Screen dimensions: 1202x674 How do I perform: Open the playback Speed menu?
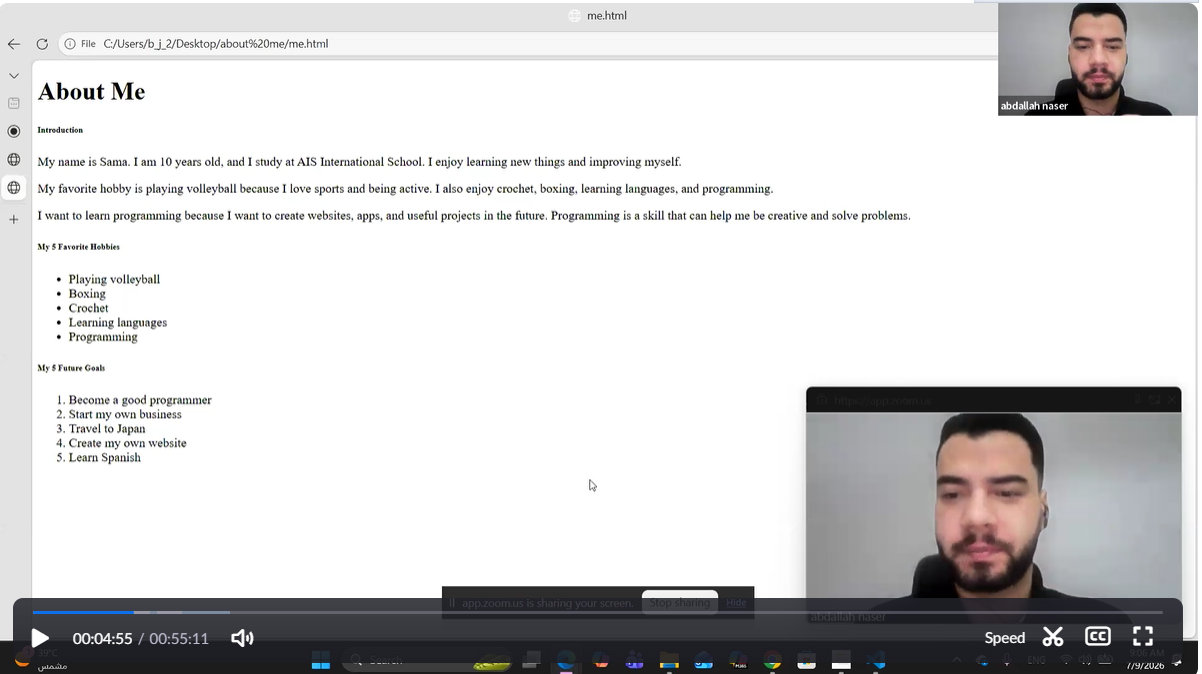click(1004, 638)
